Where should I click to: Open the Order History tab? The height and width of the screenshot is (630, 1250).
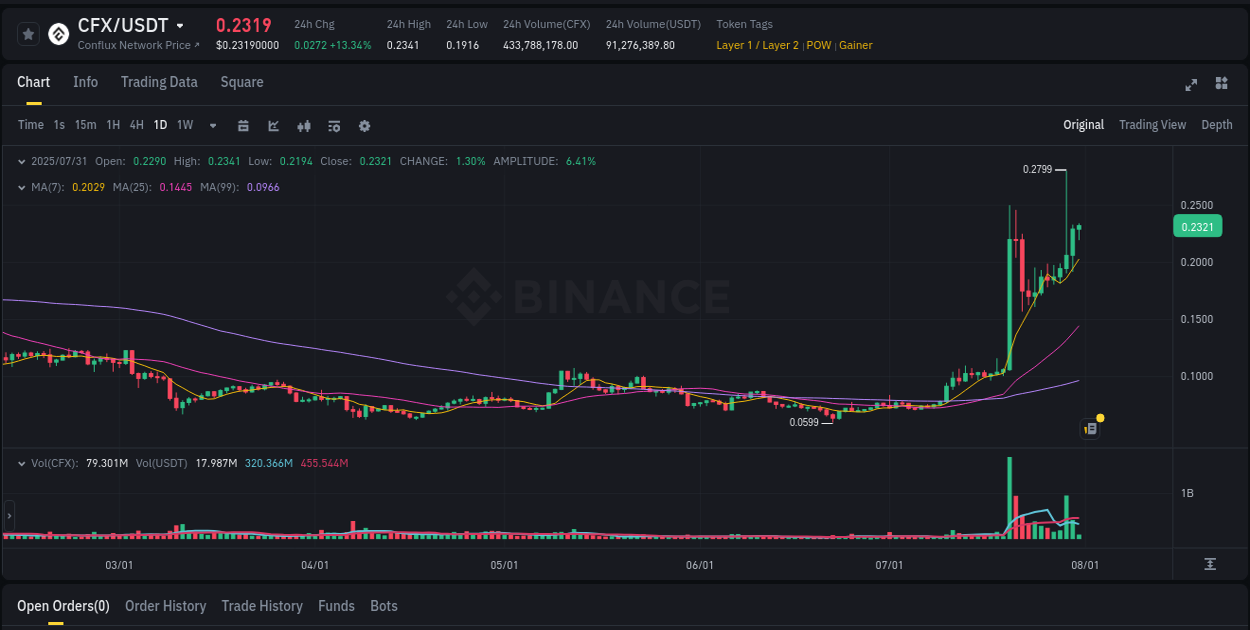(x=165, y=606)
